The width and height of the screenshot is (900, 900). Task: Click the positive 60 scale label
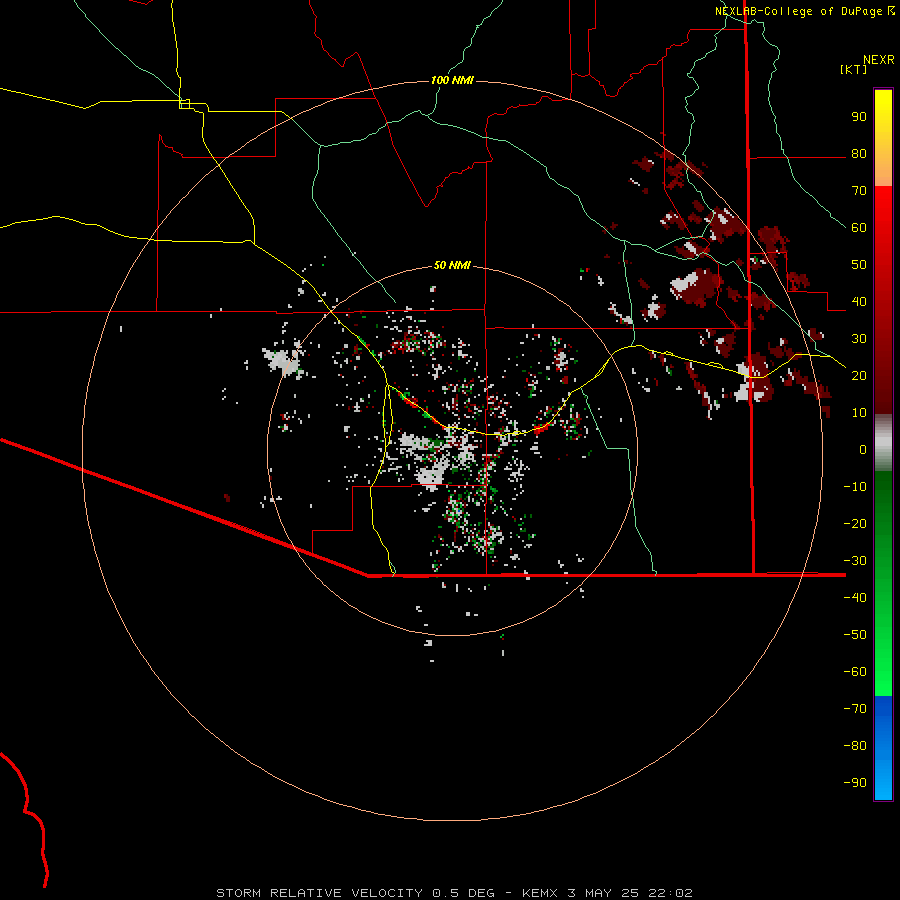(x=859, y=227)
